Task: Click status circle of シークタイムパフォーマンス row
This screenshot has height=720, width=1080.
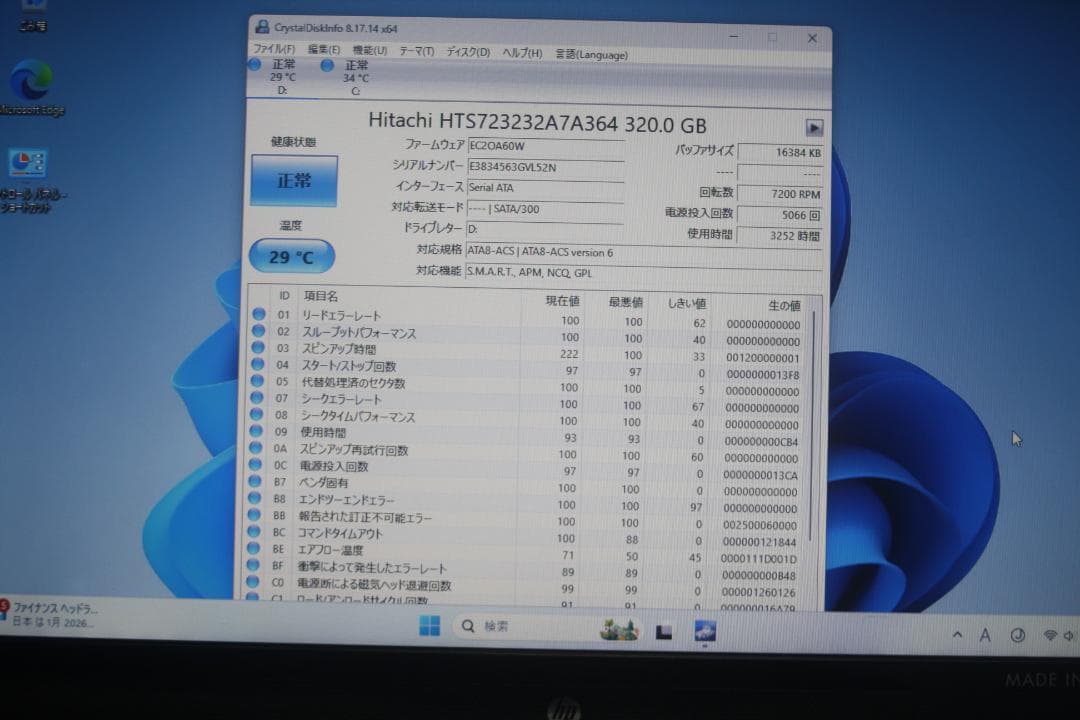Action: [x=256, y=414]
